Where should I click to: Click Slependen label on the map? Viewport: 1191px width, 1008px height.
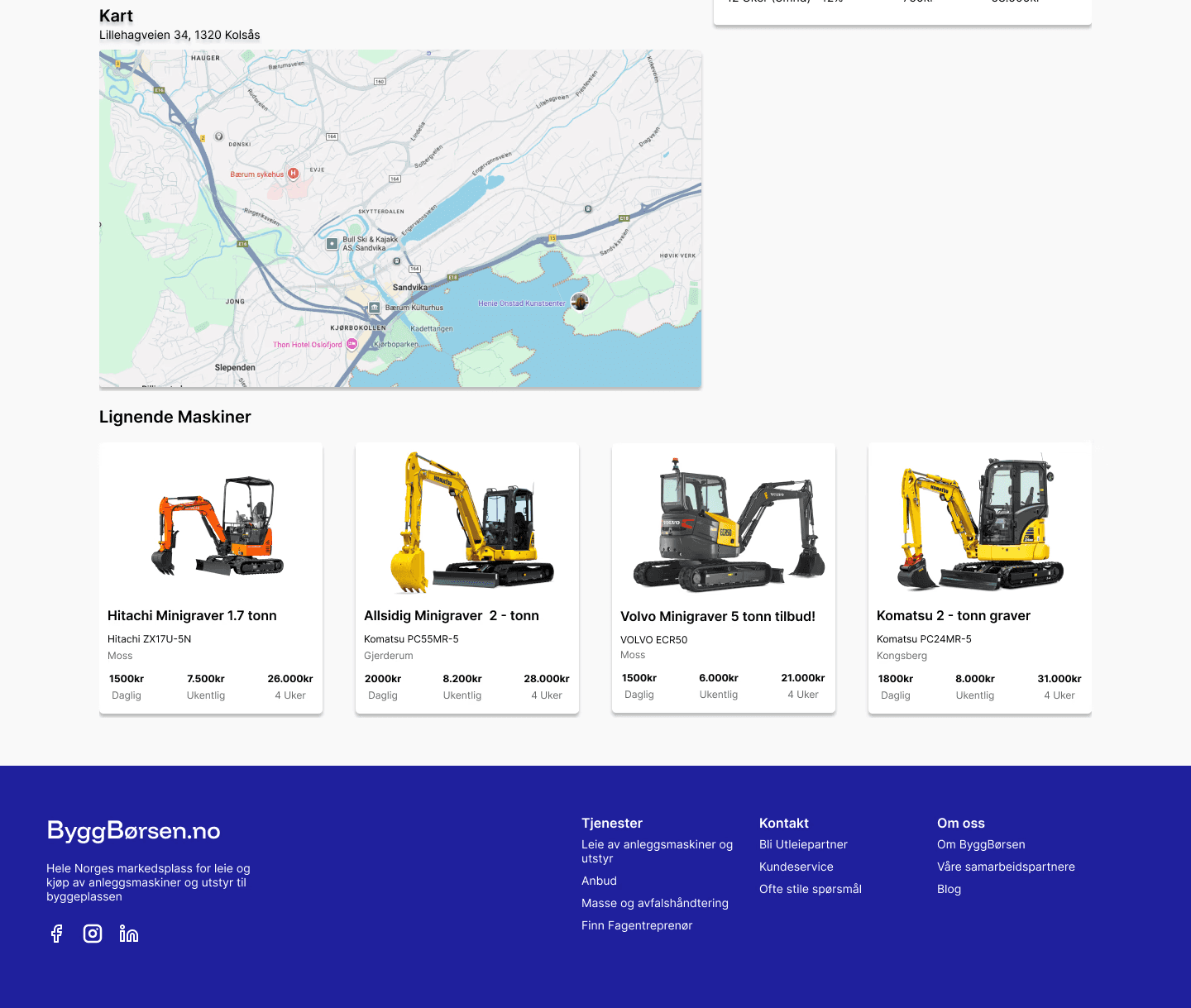[235, 367]
